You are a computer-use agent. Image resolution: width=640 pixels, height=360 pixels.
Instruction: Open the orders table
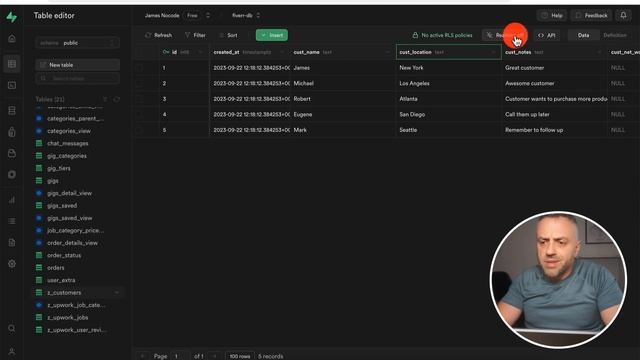click(x=56, y=268)
